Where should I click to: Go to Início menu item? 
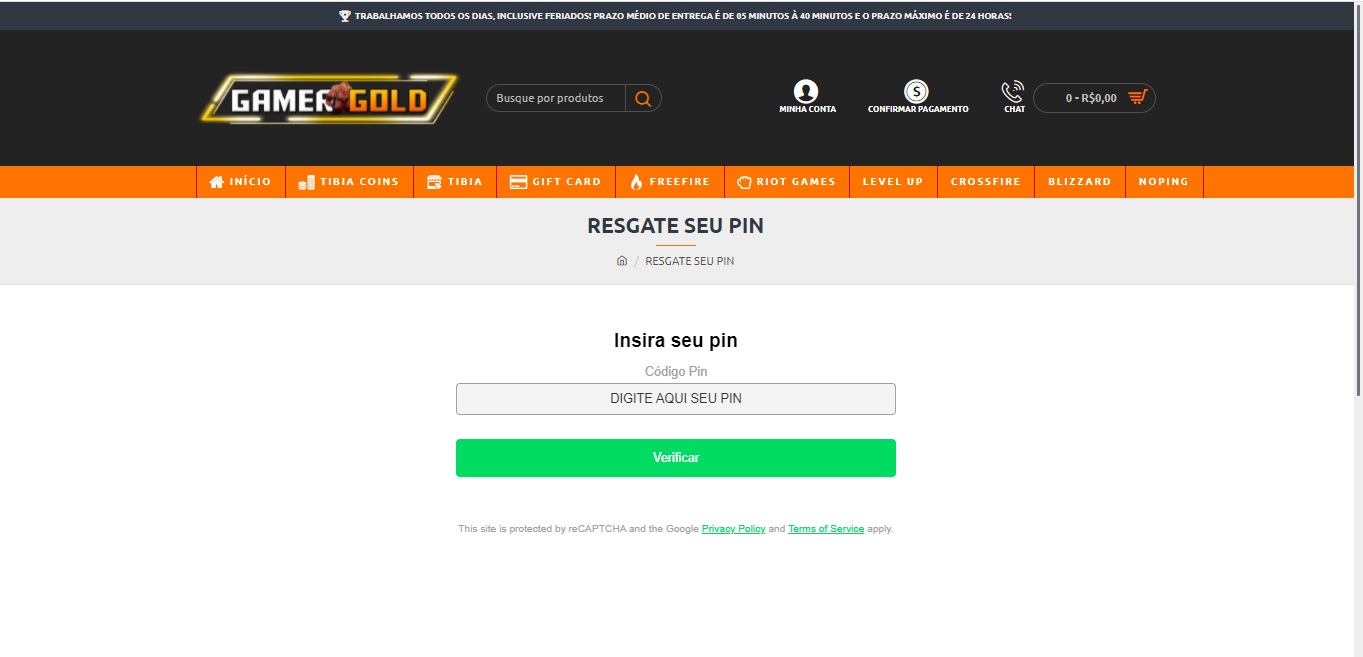click(x=241, y=182)
